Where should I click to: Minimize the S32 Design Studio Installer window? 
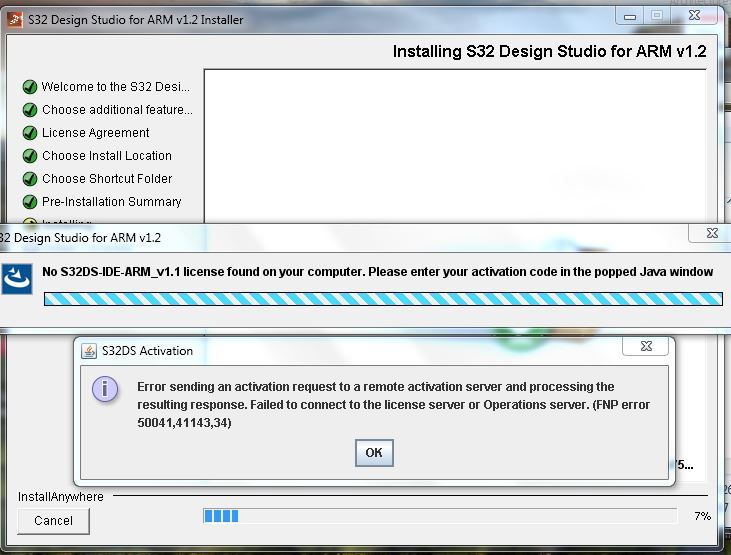click(630, 16)
